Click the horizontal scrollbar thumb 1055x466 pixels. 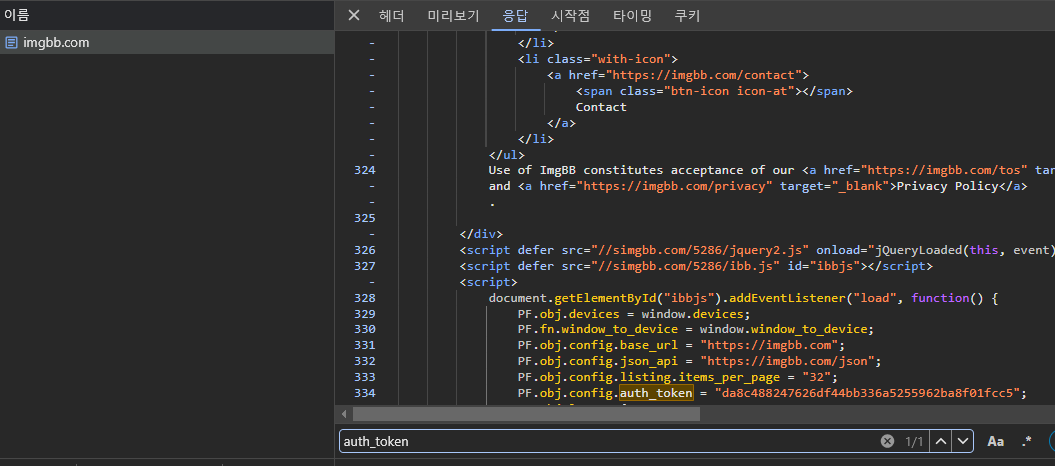point(526,414)
